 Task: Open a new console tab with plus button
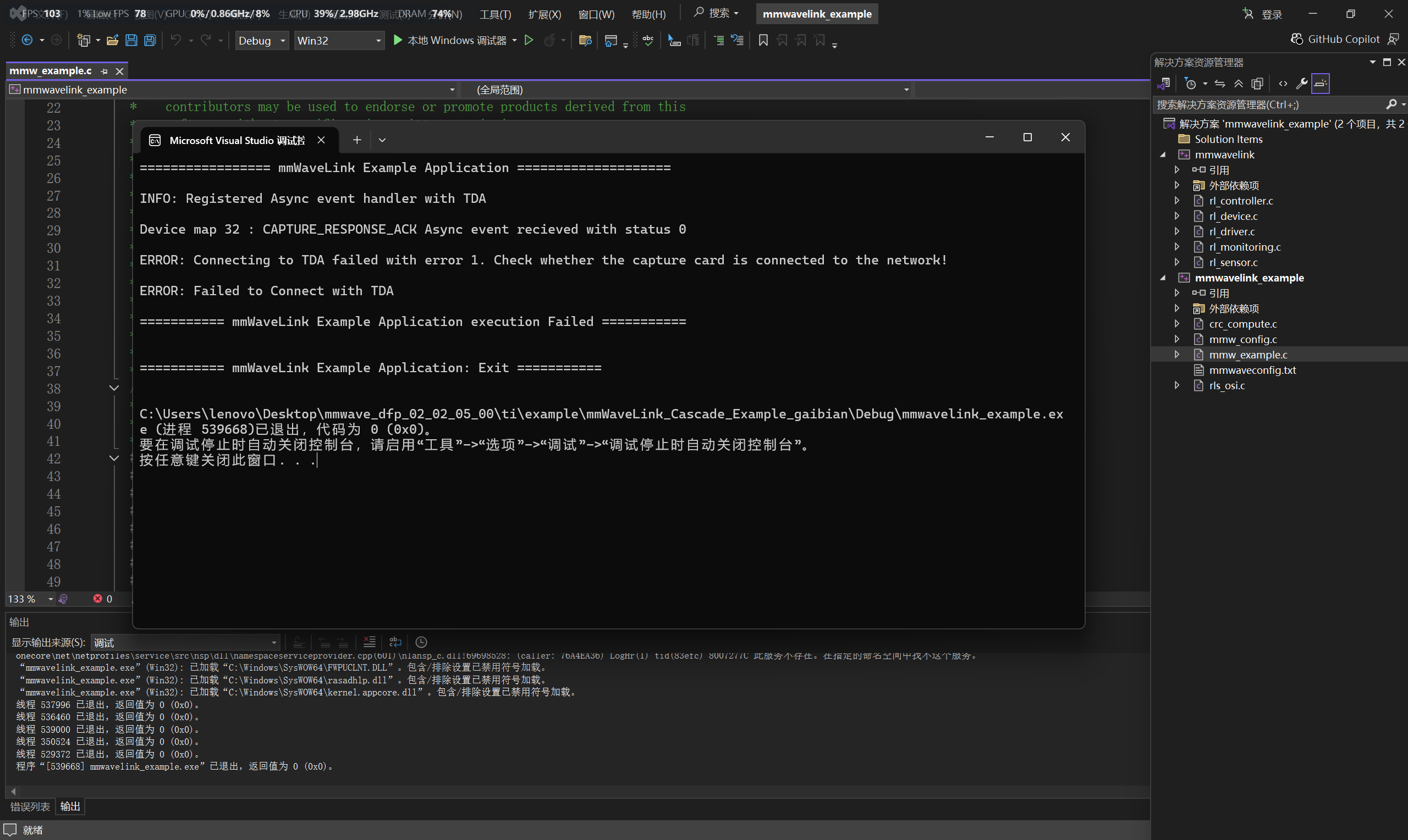point(356,140)
